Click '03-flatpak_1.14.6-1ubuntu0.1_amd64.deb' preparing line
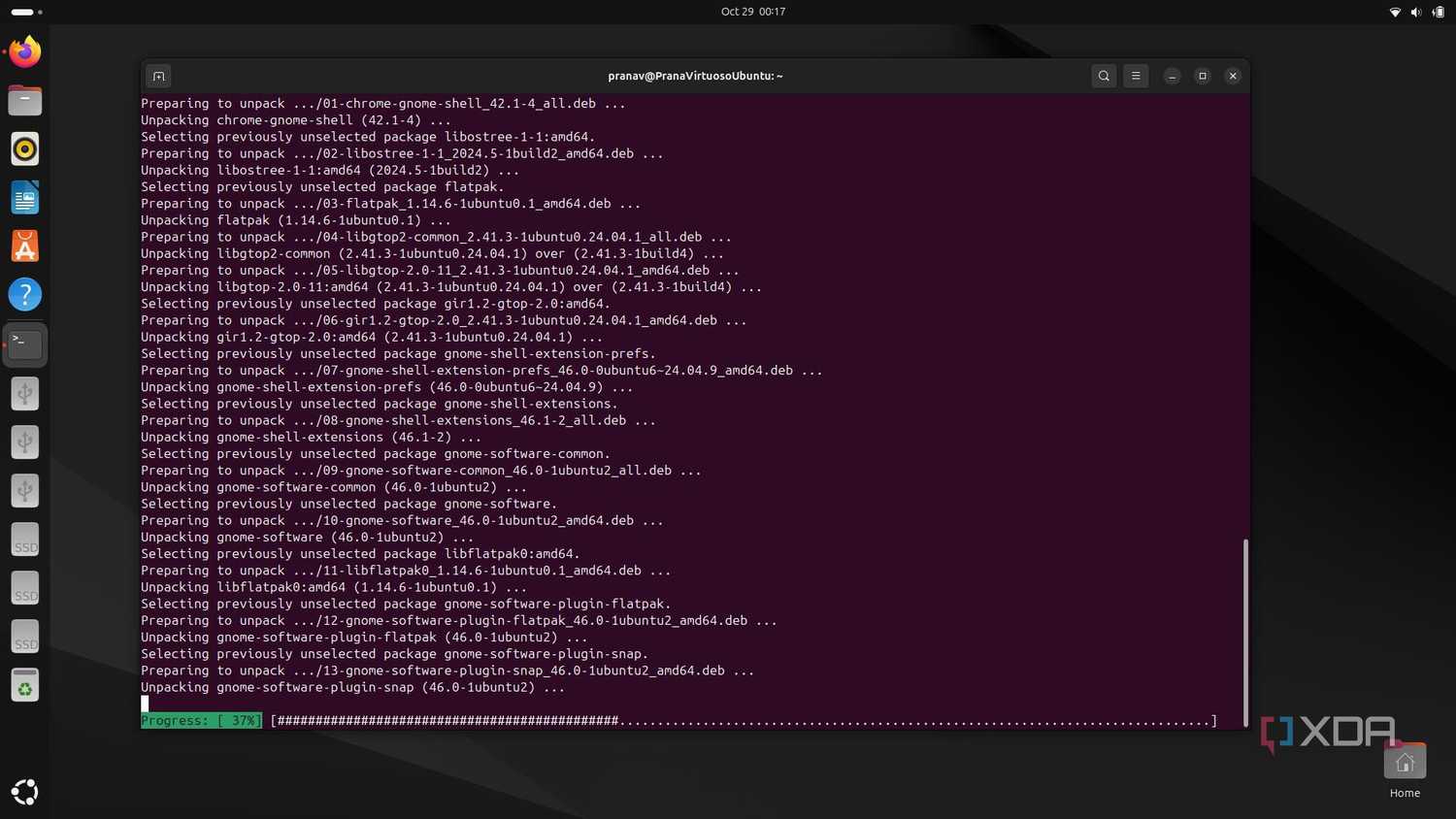Screen dimensions: 1456x819 tap(391, 204)
